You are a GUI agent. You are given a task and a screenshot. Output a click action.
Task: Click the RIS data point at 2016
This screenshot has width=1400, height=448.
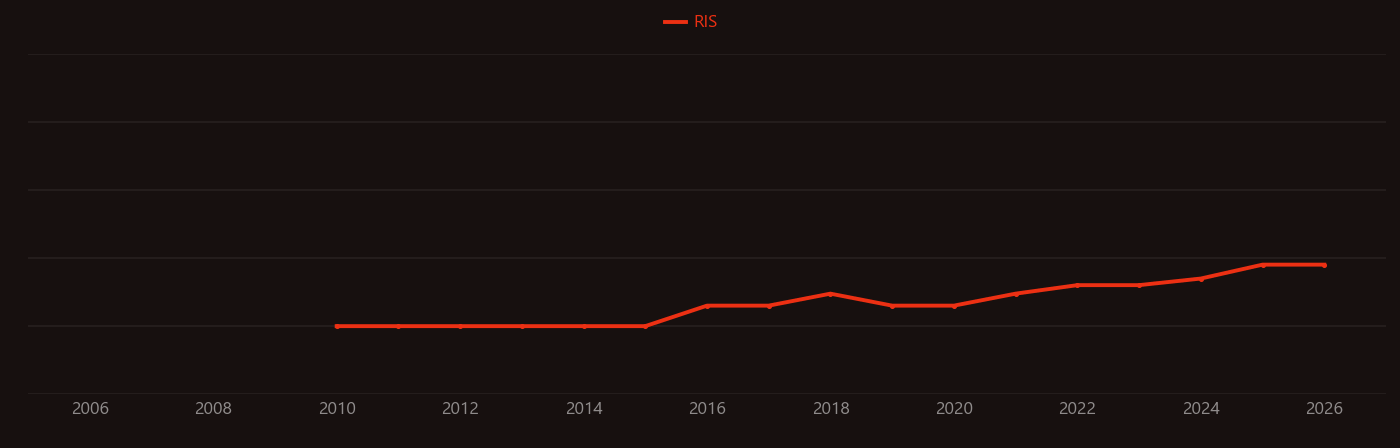[x=707, y=306]
